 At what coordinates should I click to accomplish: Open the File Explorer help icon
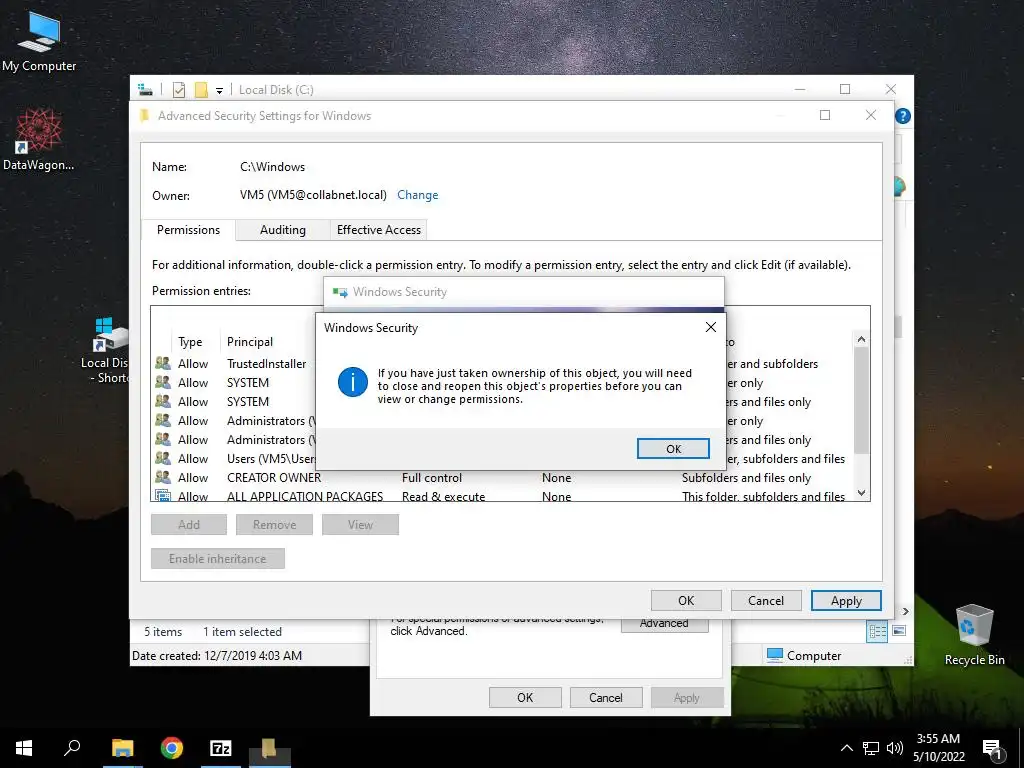tap(903, 116)
